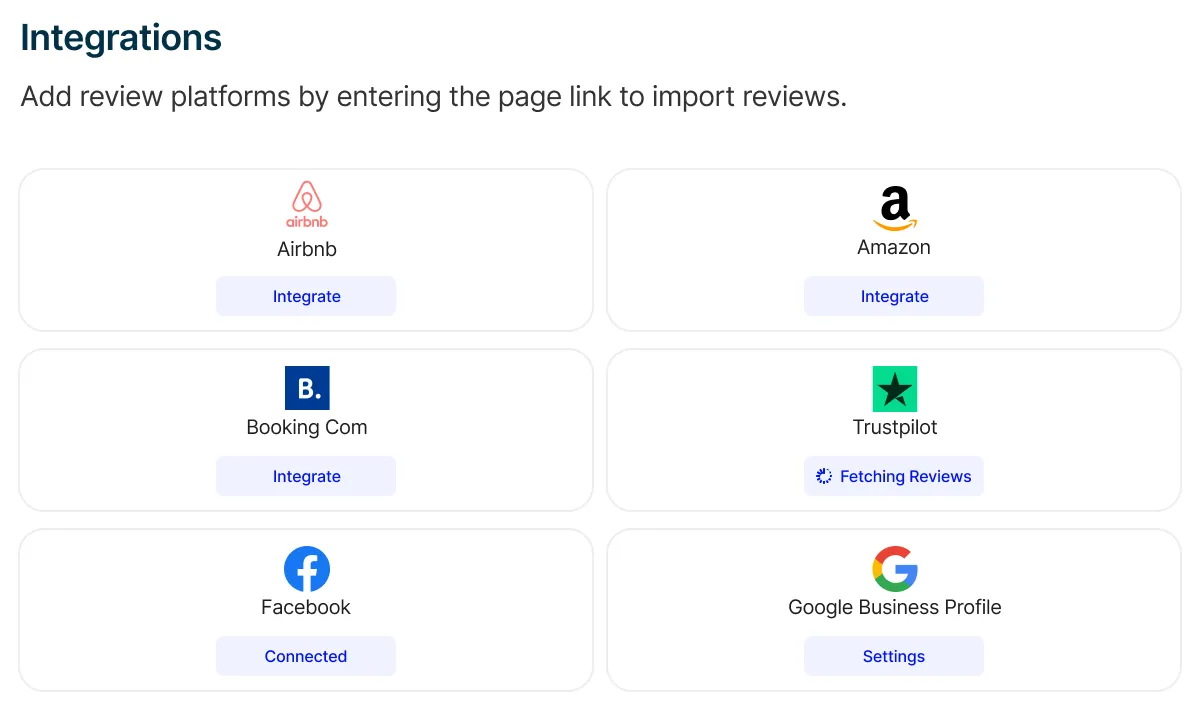Open Settings for Google Business Profile
Image resolution: width=1200 pixels, height=704 pixels.
pyautogui.click(x=894, y=656)
